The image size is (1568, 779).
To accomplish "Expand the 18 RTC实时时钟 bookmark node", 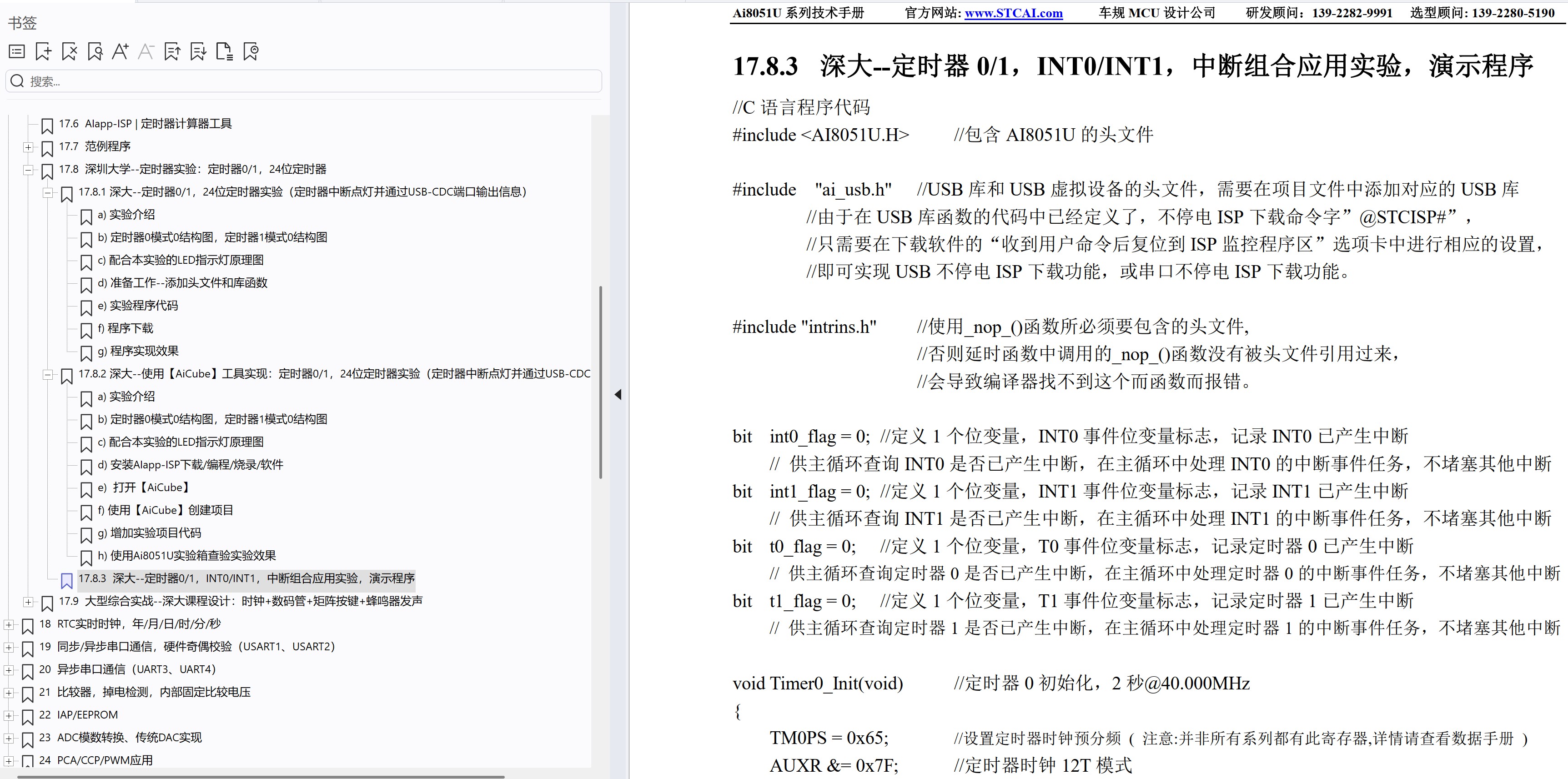I will [x=9, y=624].
